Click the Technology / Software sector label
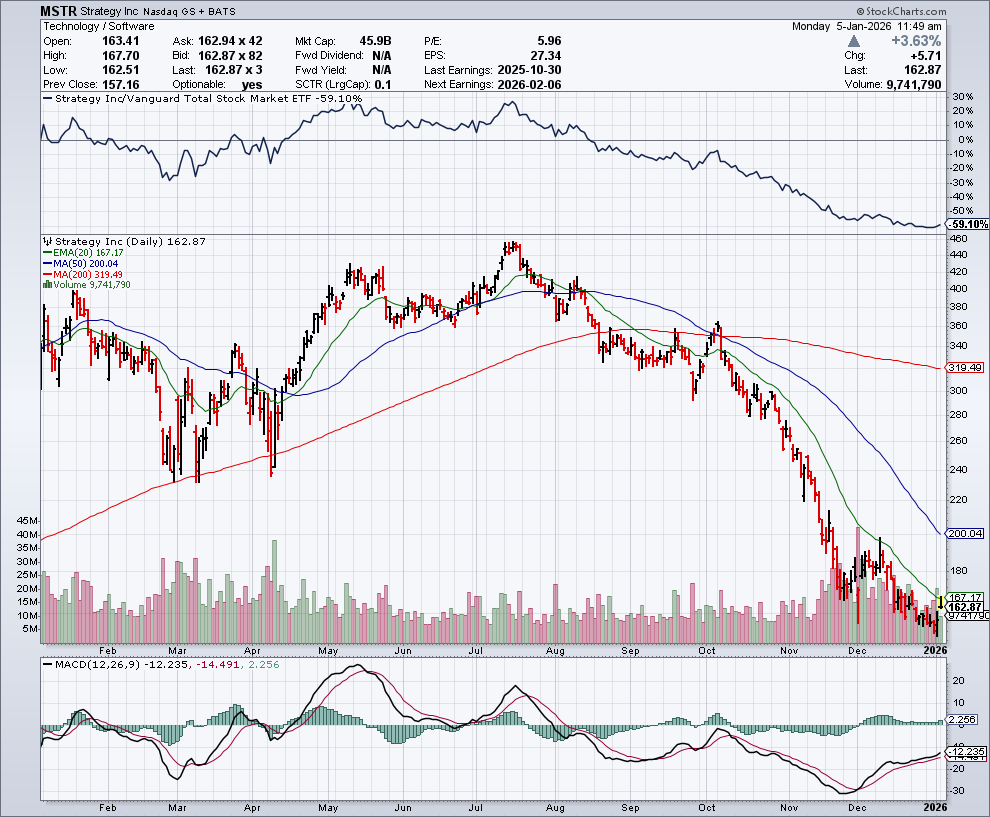This screenshot has height=817, width=990. click(x=99, y=26)
